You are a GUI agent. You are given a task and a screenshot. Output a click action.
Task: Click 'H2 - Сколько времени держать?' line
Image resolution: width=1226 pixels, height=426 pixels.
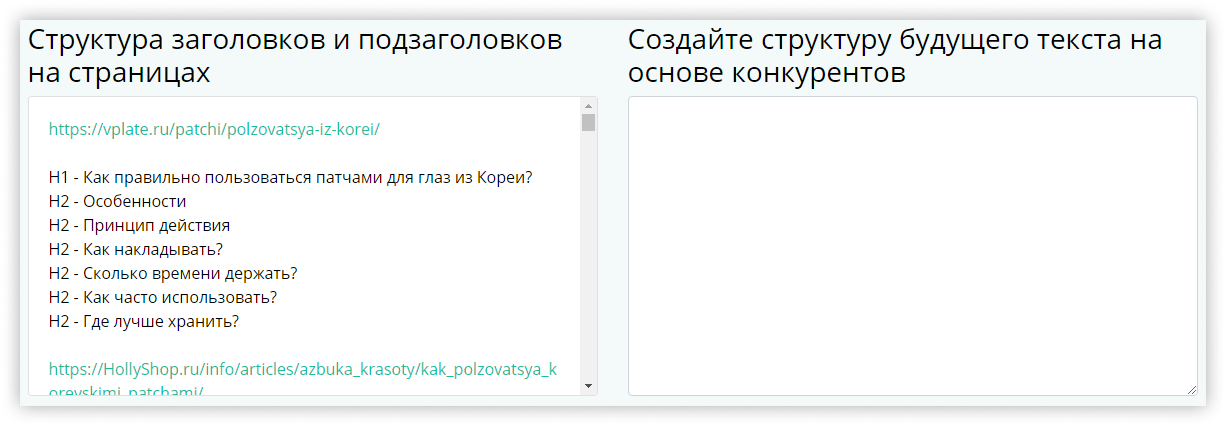point(173,273)
